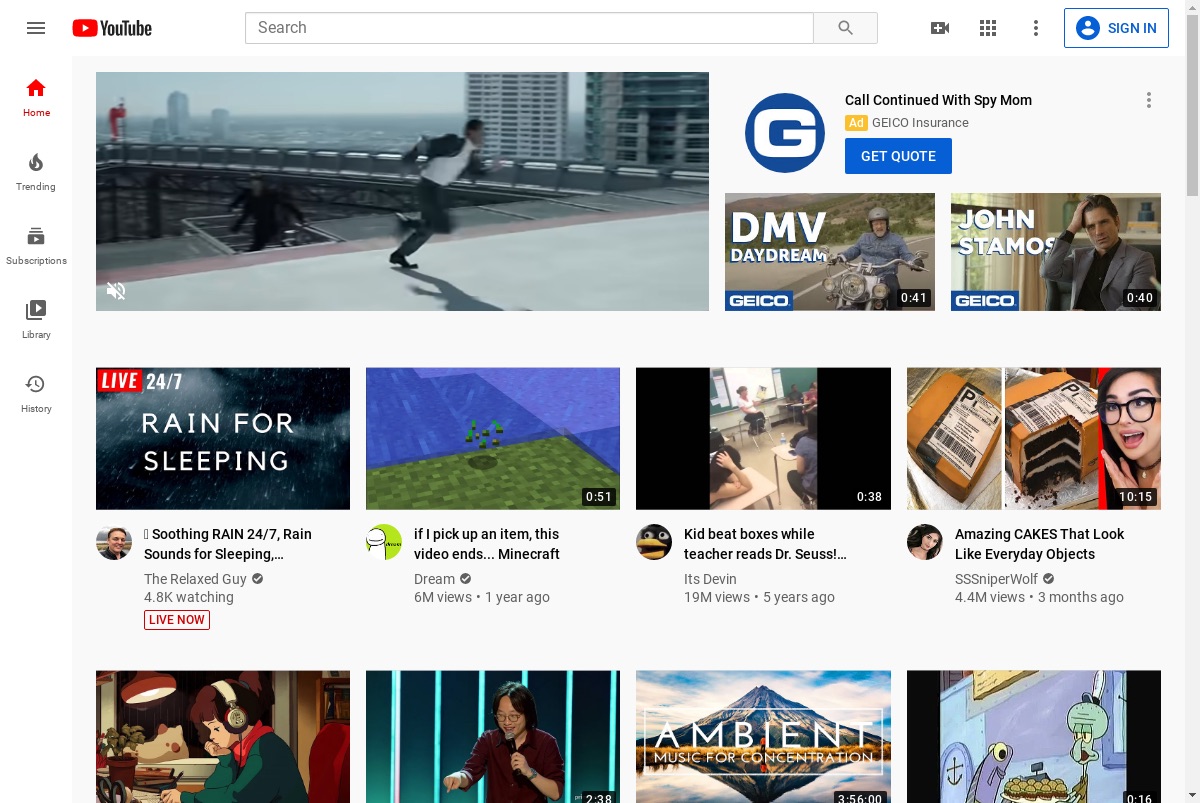Click GEICO Insurance advertiser name
The width and height of the screenshot is (1200, 803).
[920, 123]
